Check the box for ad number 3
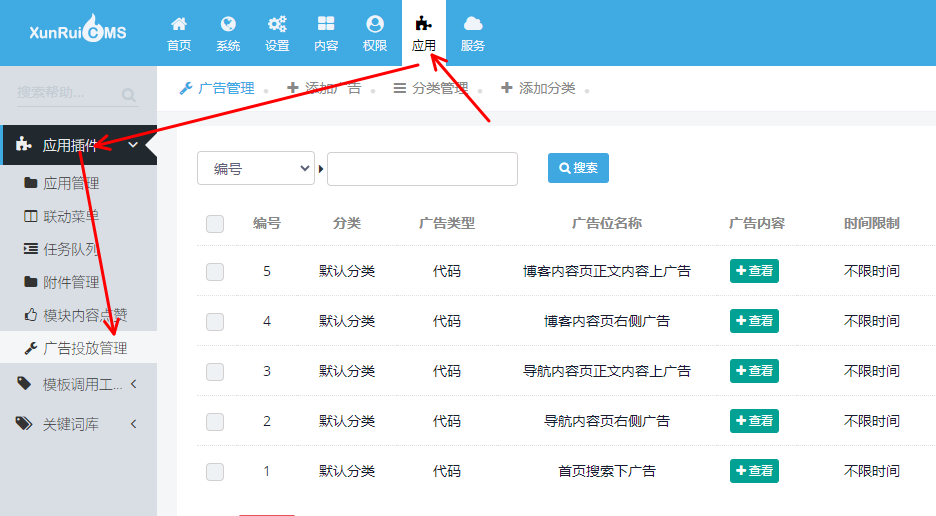Screen dimensions: 936x516 click(x=215, y=371)
